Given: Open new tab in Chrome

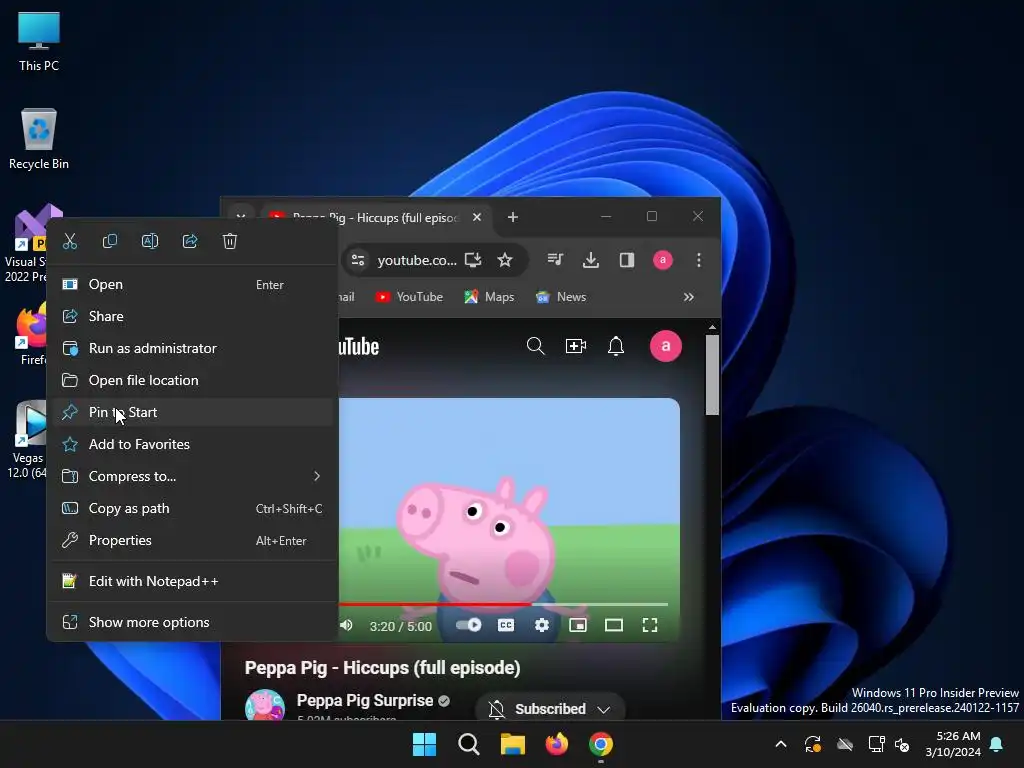Looking at the screenshot, I should click(x=513, y=217).
